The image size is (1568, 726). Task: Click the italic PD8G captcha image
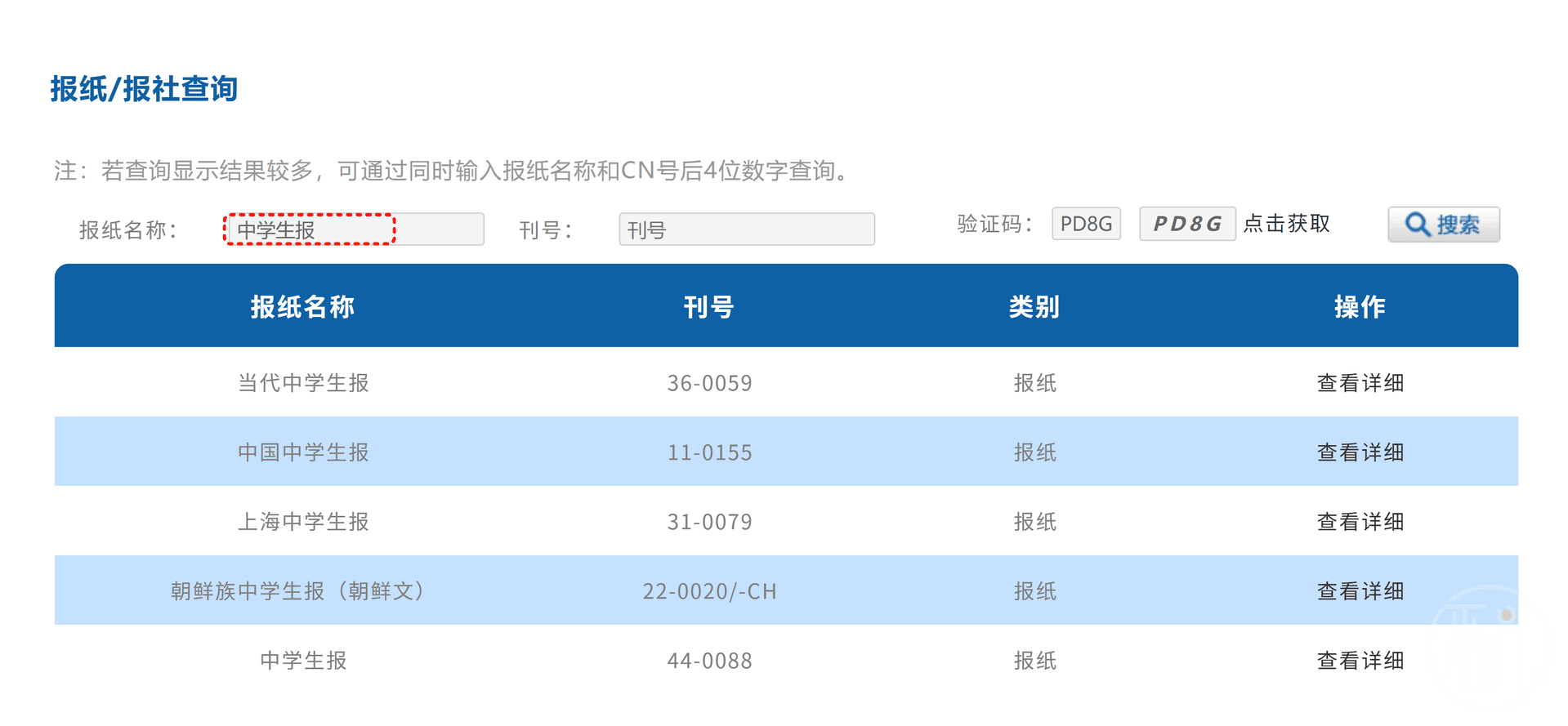pos(1186,224)
